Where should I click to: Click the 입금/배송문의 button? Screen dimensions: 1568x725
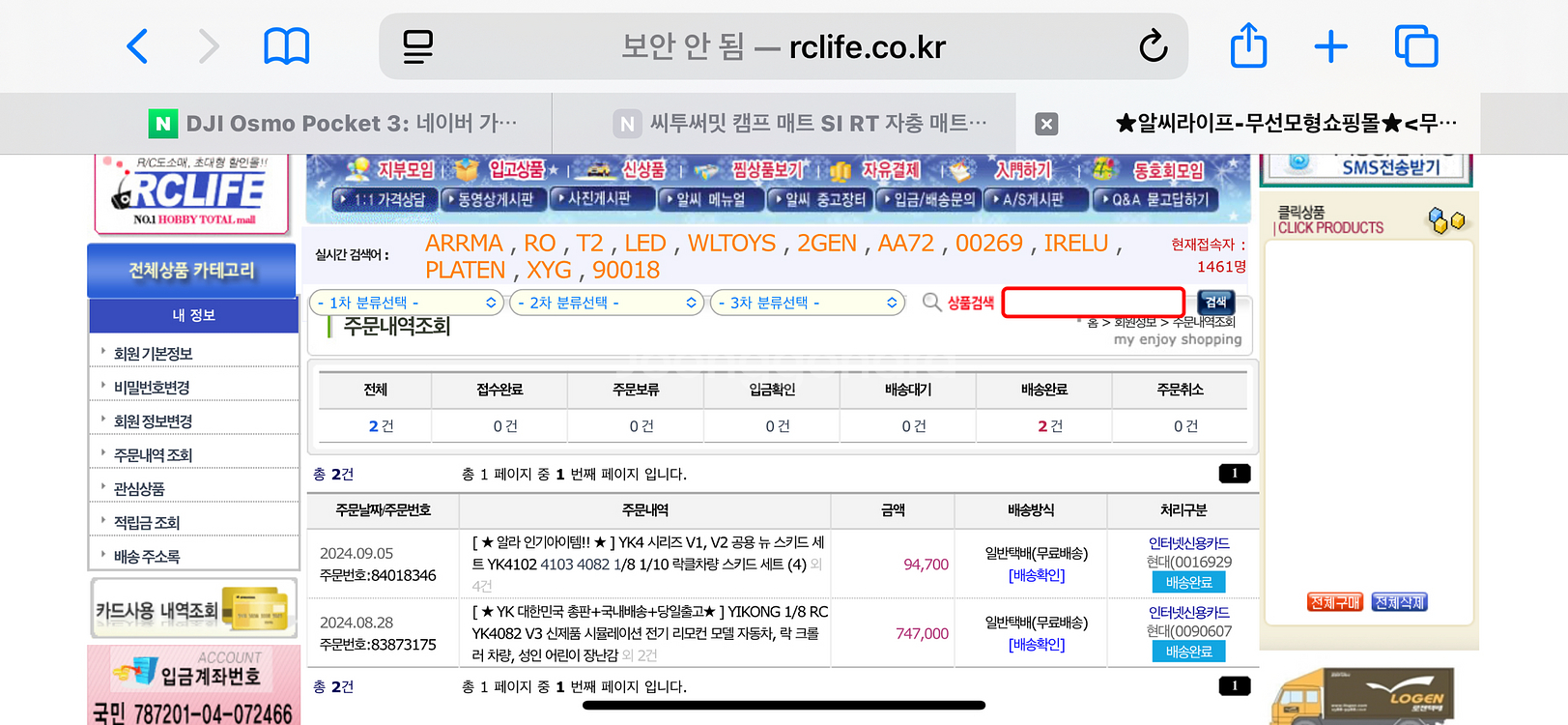pos(928,199)
